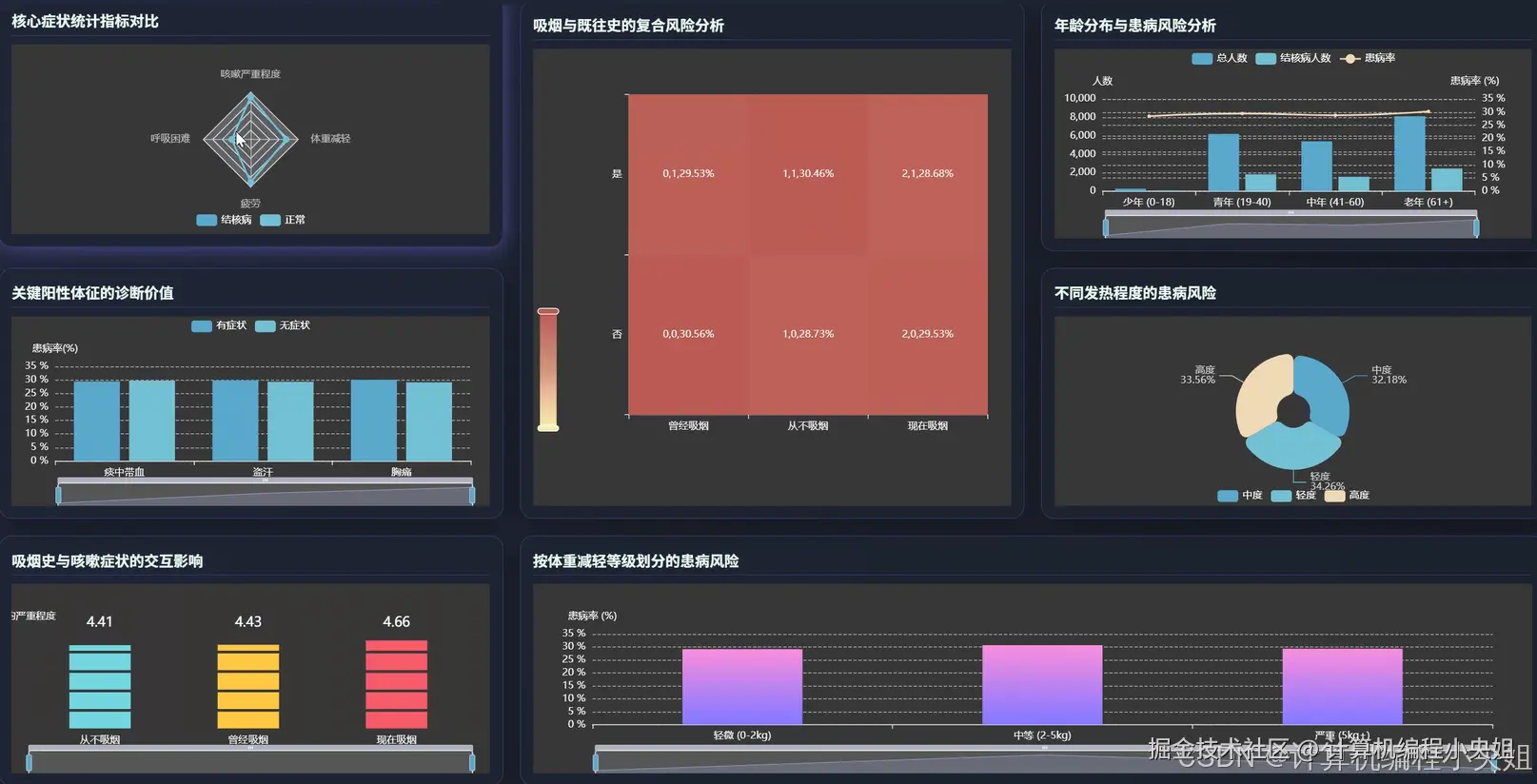Click the 胸痛 有症状 bar
1537x784 pixels.
pyautogui.click(x=374, y=421)
